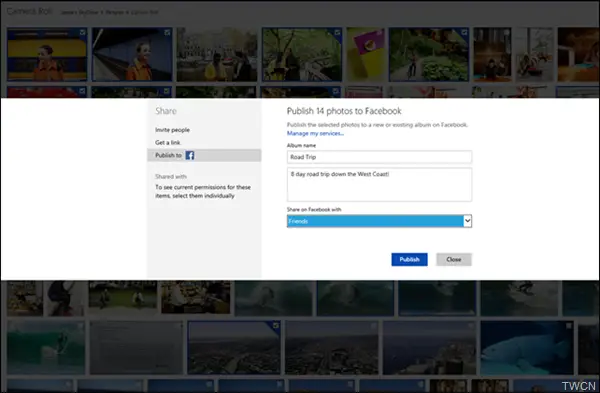
Task: Open the Manage my services link
Action: click(x=315, y=133)
